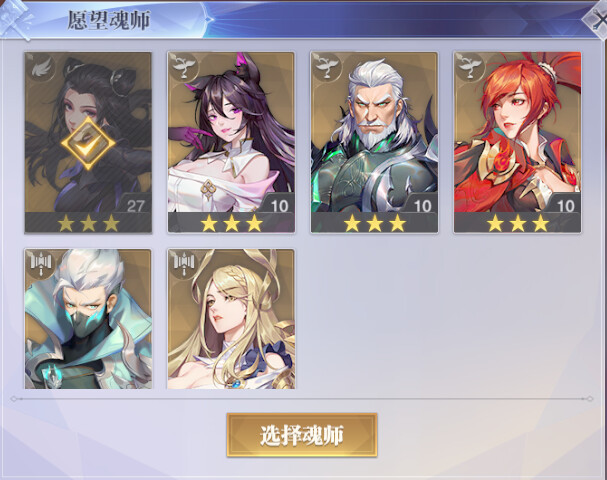Click the three-star rating under bearded man card
607x480 pixels.
pyautogui.click(x=374, y=223)
